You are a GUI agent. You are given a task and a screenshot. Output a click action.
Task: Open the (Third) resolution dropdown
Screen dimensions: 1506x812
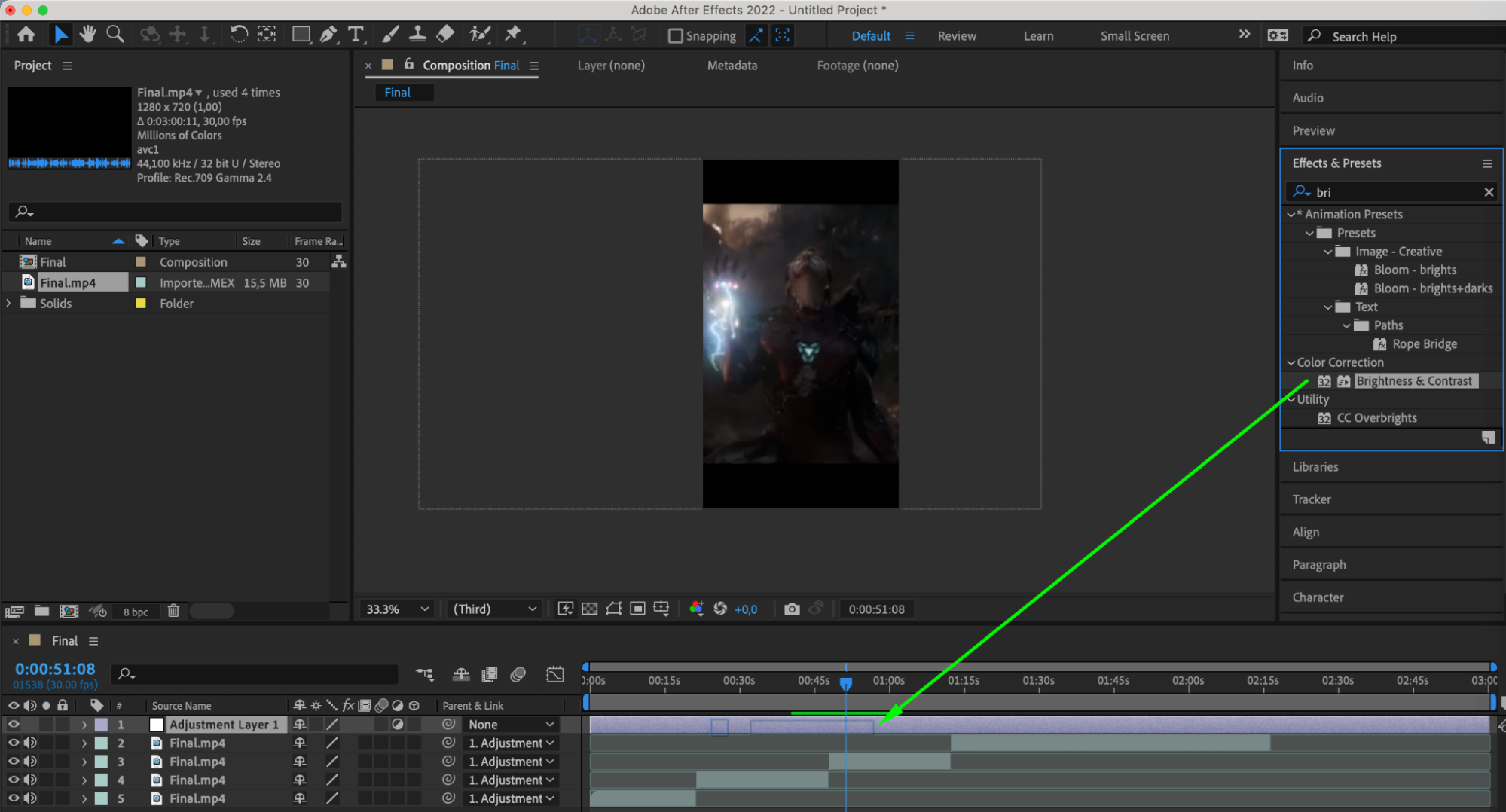(494, 609)
